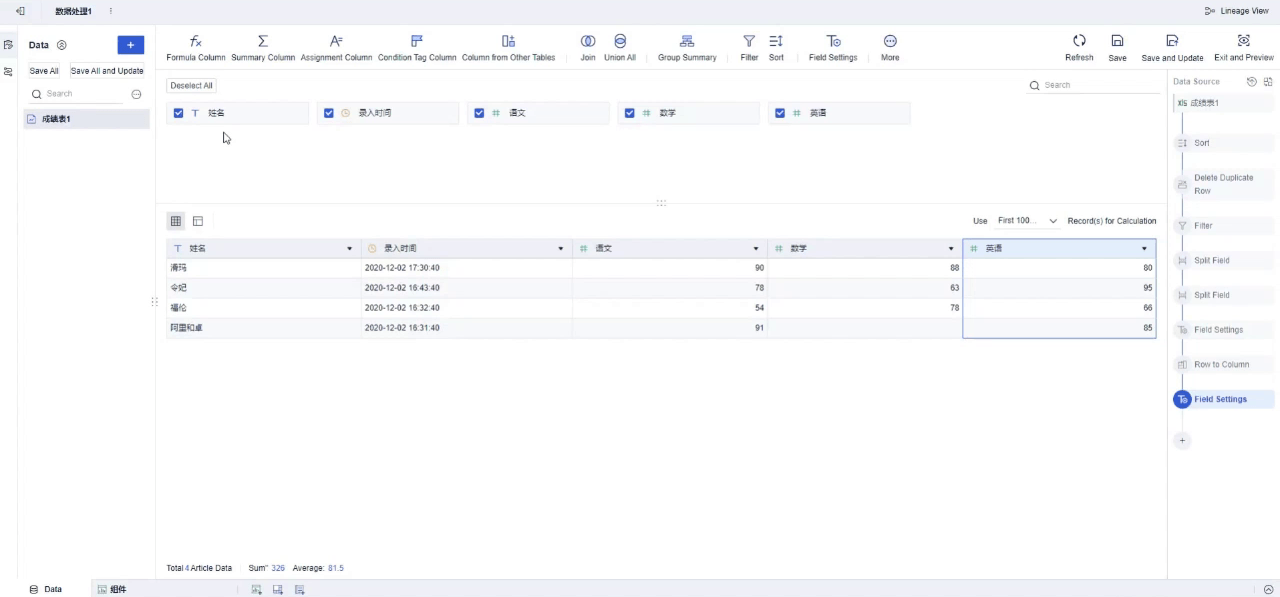The width and height of the screenshot is (1280, 597).
Task: Open Field Settings from the toolbar
Action: coord(833,48)
